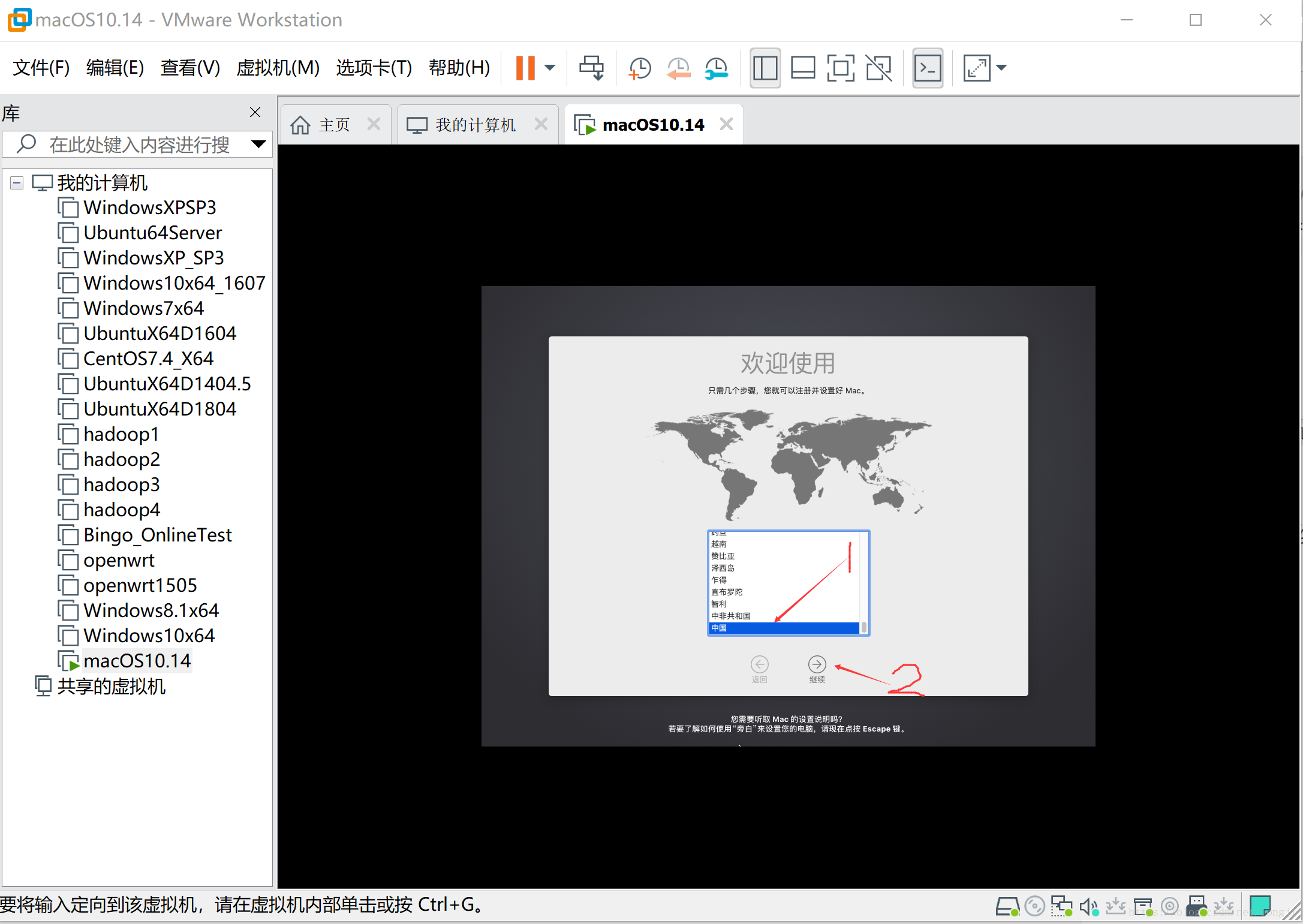Select Bingo_OnlineTest in the library
Image resolution: width=1303 pixels, height=924 pixels.
pos(157,535)
